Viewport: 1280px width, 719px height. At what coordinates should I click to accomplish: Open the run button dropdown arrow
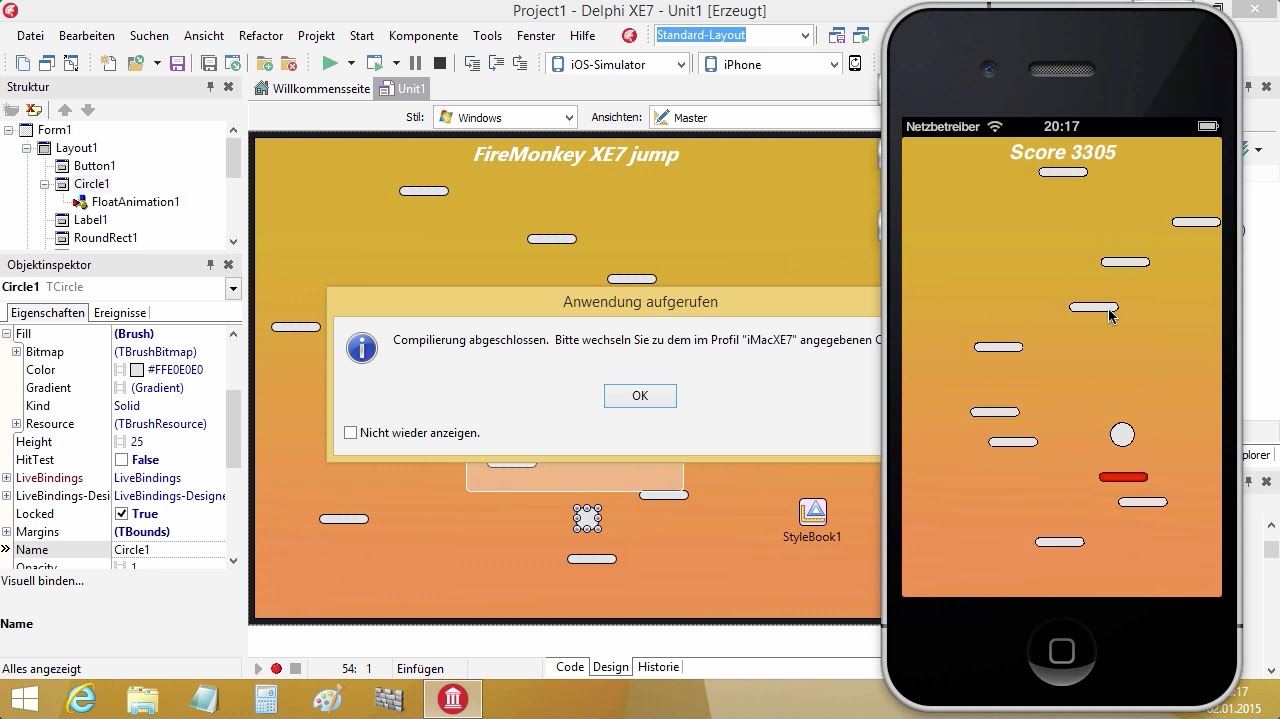click(x=351, y=63)
